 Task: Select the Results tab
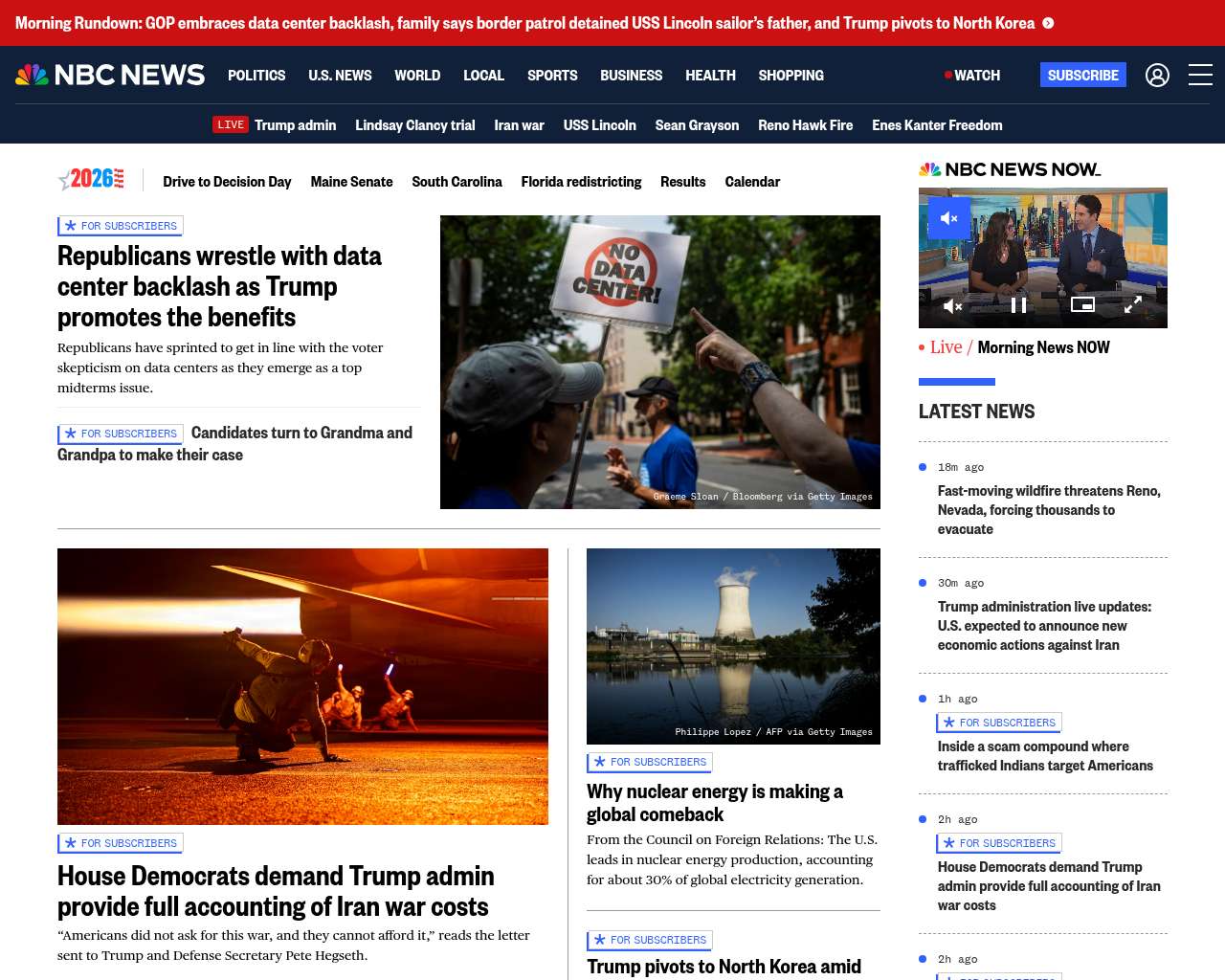682,181
